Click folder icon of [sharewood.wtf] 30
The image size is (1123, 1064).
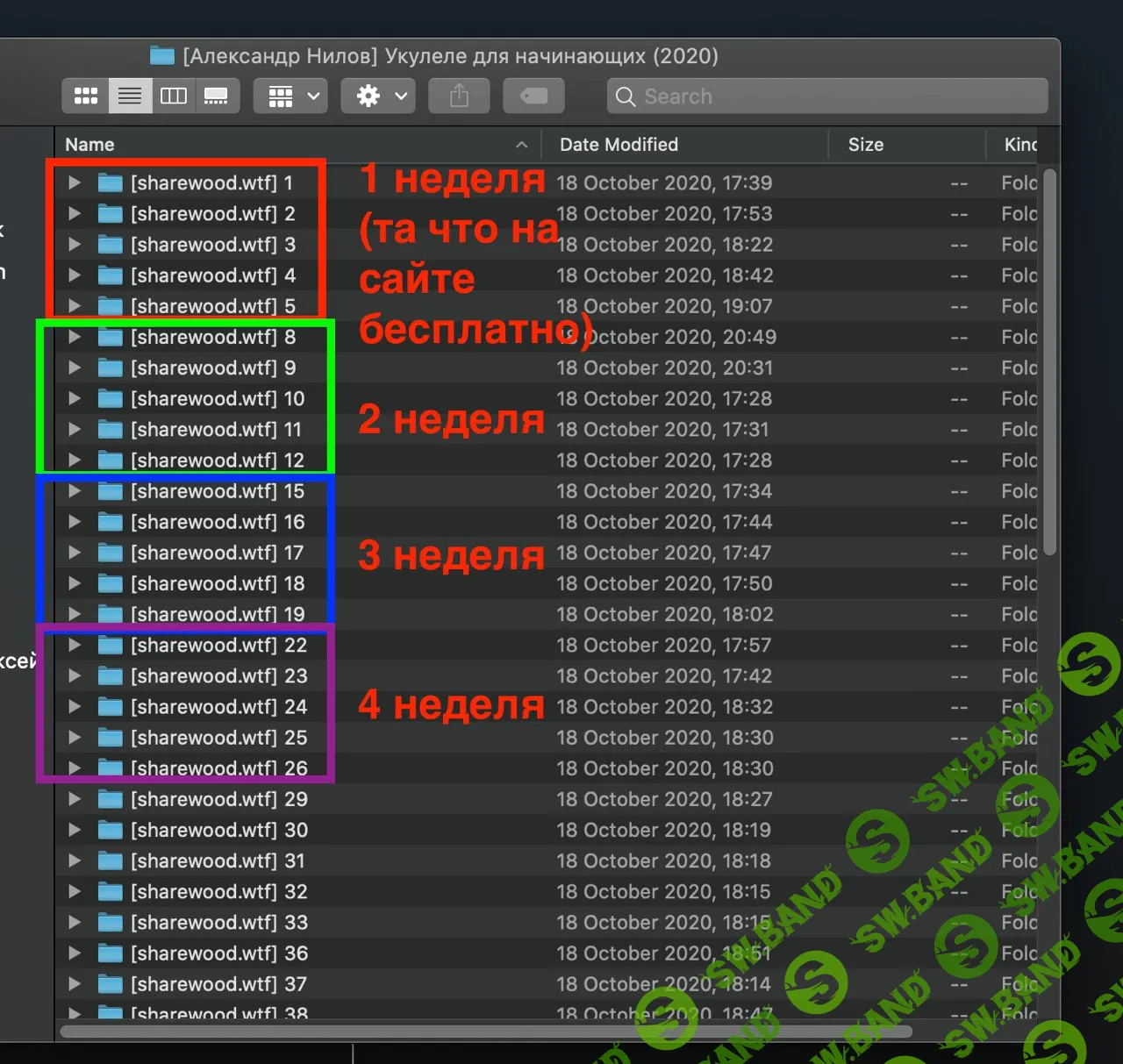click(x=111, y=830)
